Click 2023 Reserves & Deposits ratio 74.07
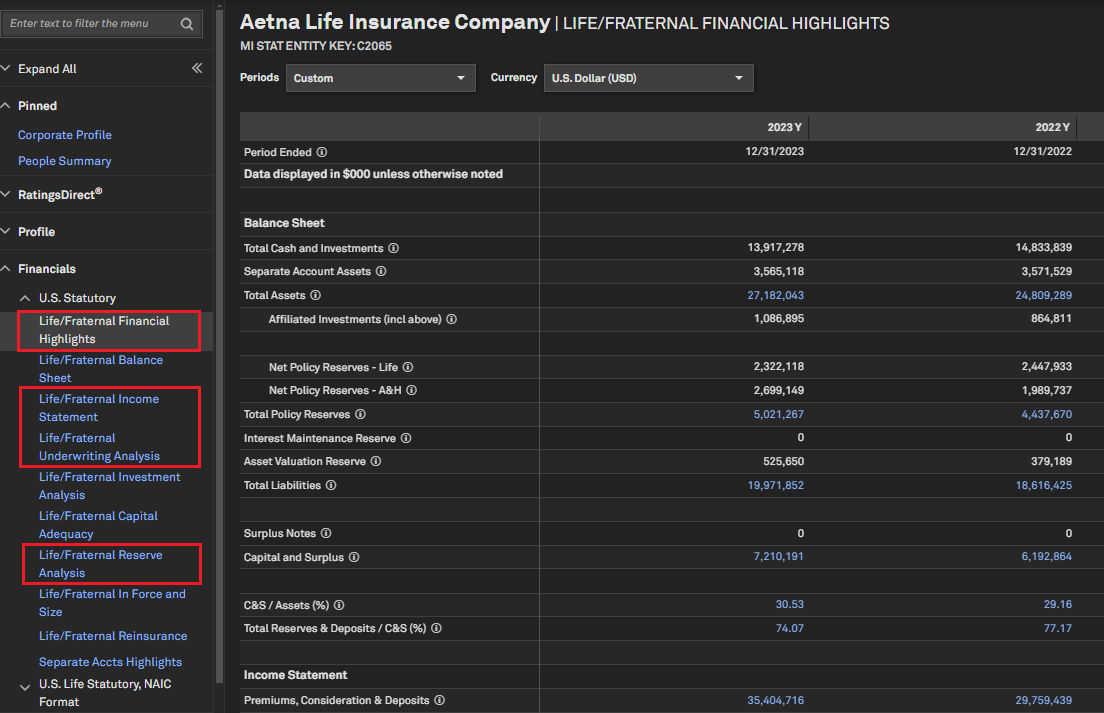Viewport: 1104px width, 713px height. [x=789, y=628]
